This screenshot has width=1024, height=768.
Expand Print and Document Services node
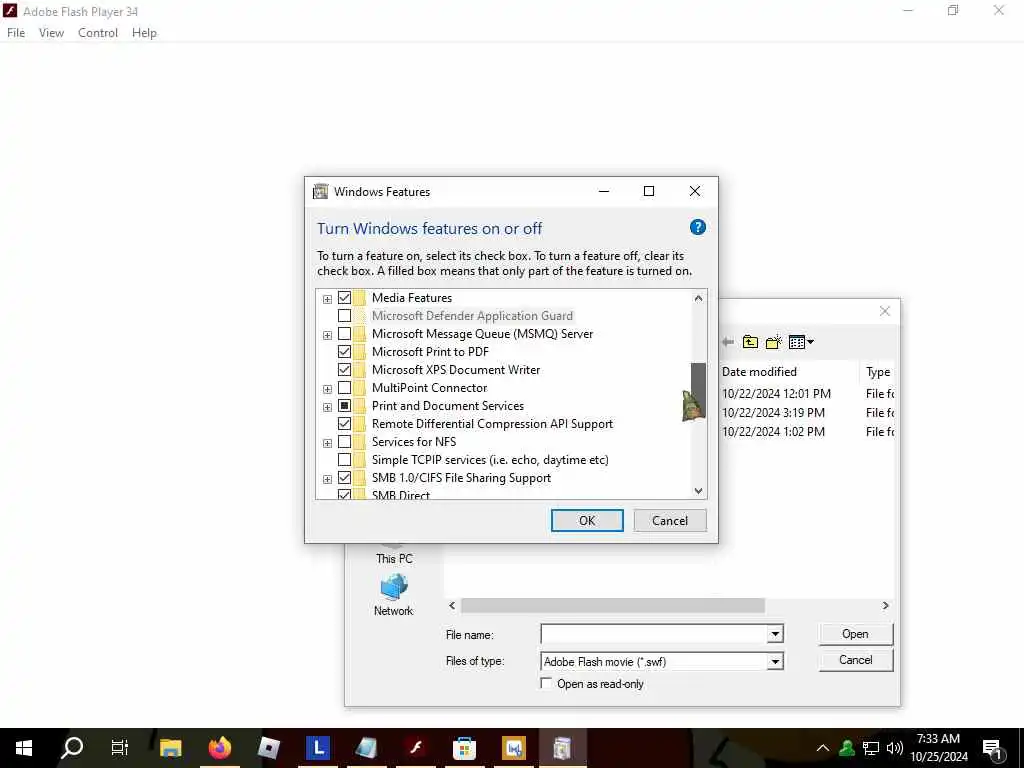pos(327,407)
